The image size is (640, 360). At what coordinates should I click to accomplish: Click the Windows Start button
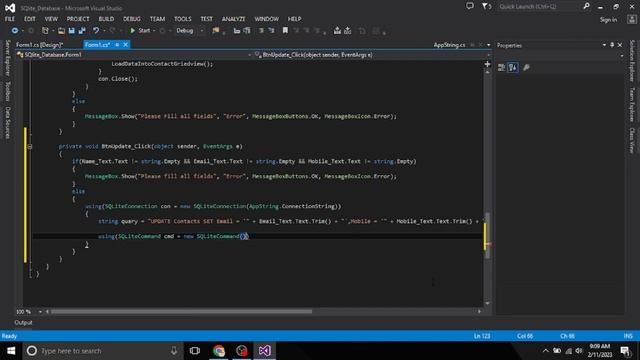(x=11, y=351)
